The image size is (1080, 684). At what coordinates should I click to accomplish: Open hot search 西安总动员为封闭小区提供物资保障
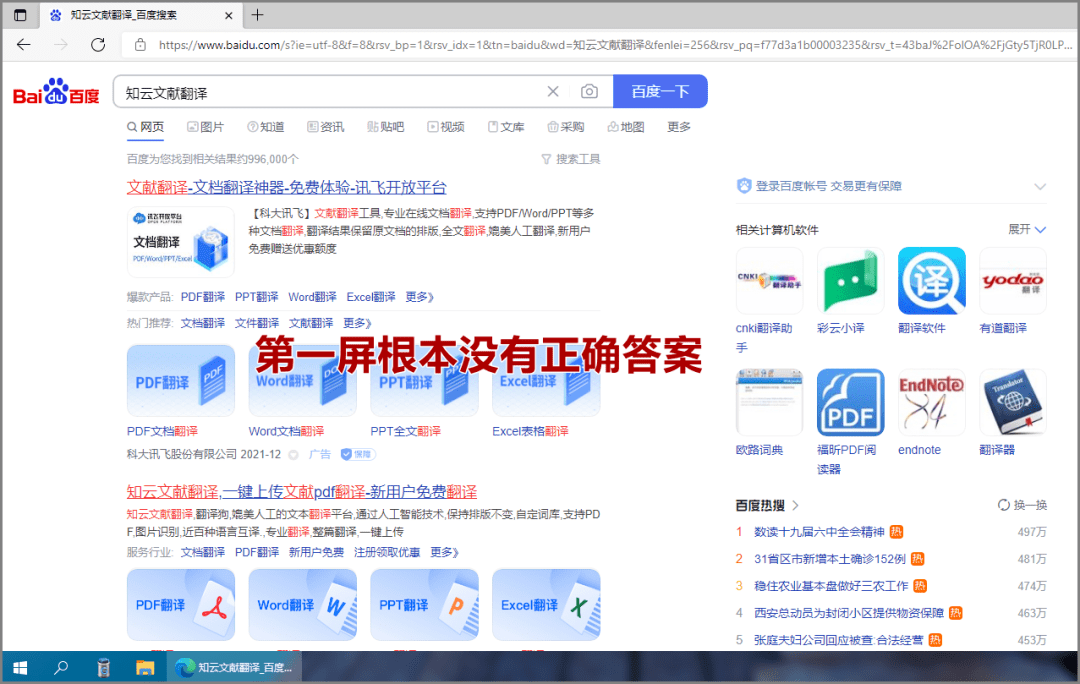pyautogui.click(x=849, y=613)
